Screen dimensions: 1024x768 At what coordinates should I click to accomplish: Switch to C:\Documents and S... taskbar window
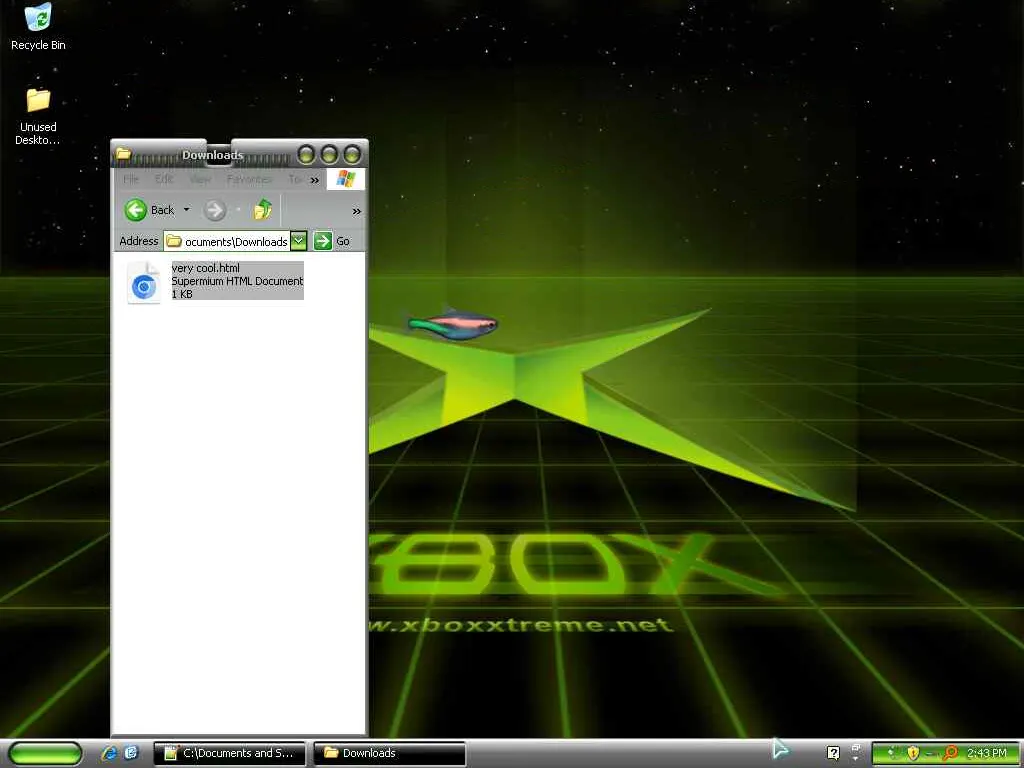pyautogui.click(x=229, y=753)
